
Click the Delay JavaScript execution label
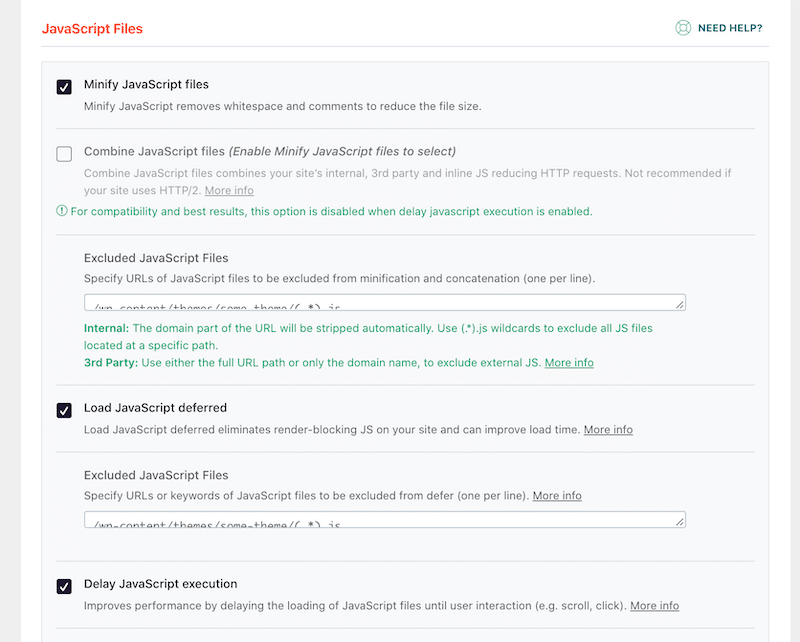(x=160, y=584)
